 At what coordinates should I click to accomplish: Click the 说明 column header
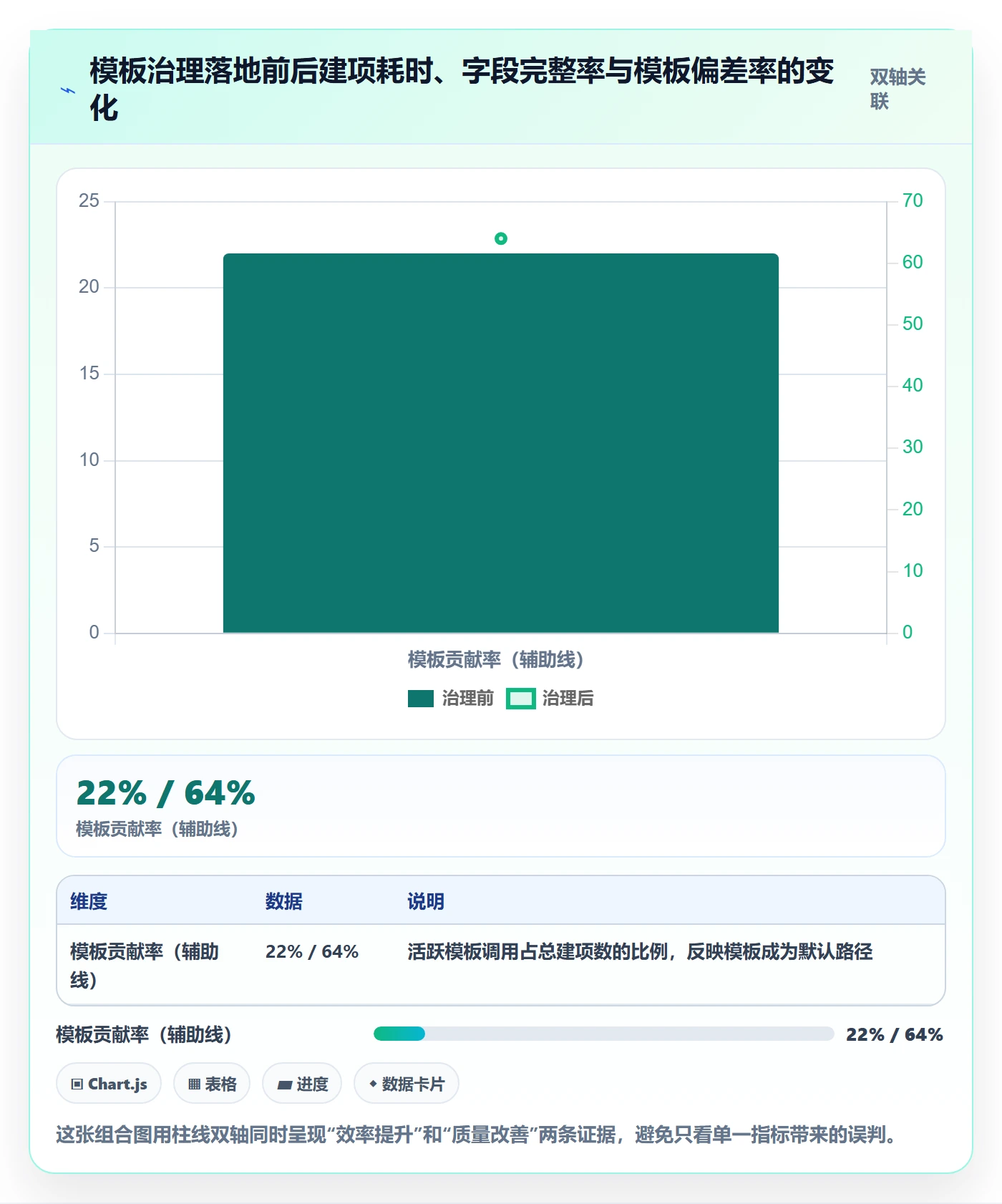click(426, 901)
